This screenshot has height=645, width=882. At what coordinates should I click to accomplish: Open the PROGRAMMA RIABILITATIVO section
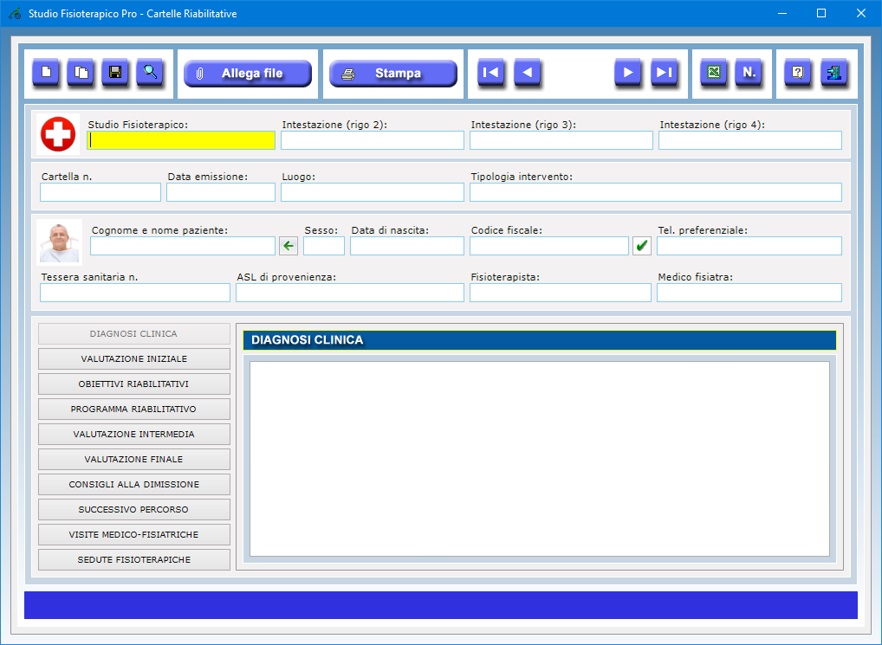pos(134,409)
